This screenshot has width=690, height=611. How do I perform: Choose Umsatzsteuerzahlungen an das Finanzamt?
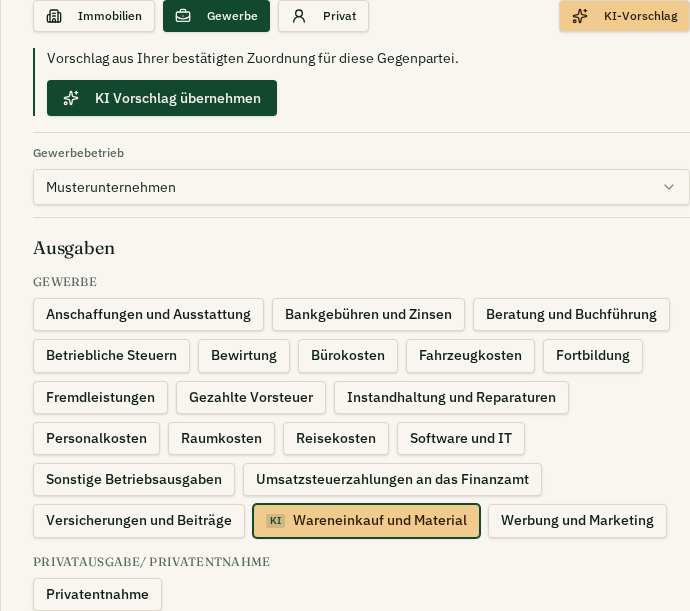(x=392, y=479)
